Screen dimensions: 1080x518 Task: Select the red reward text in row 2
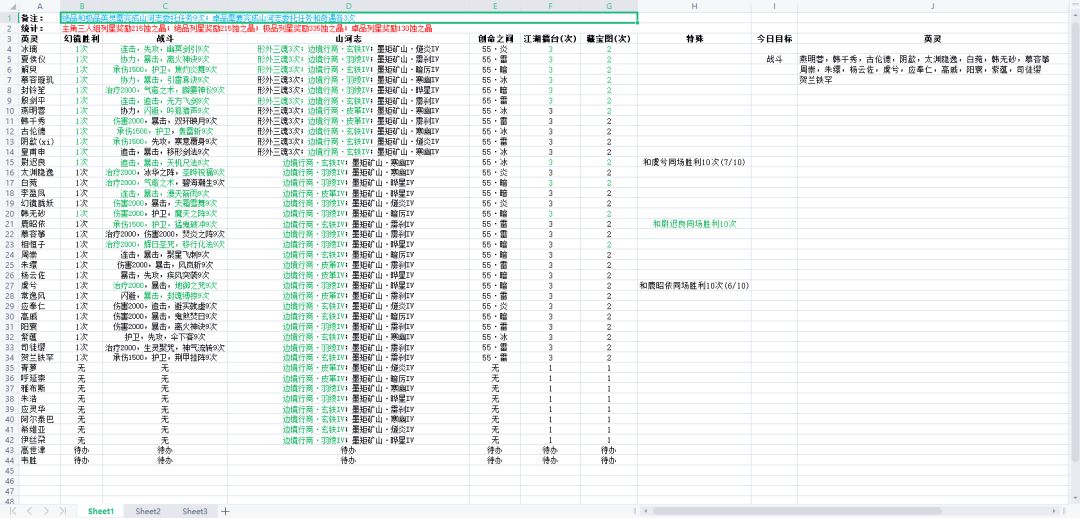247,28
